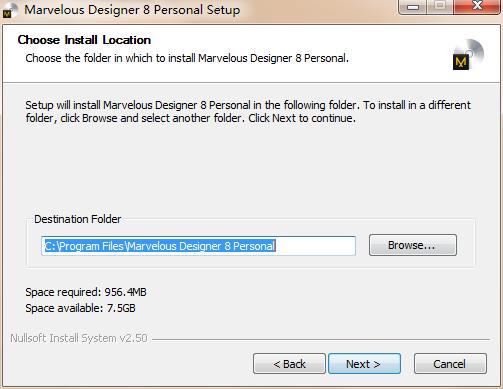Click the setup instructions paragraph
The width and height of the screenshot is (503, 389).
[x=248, y=111]
